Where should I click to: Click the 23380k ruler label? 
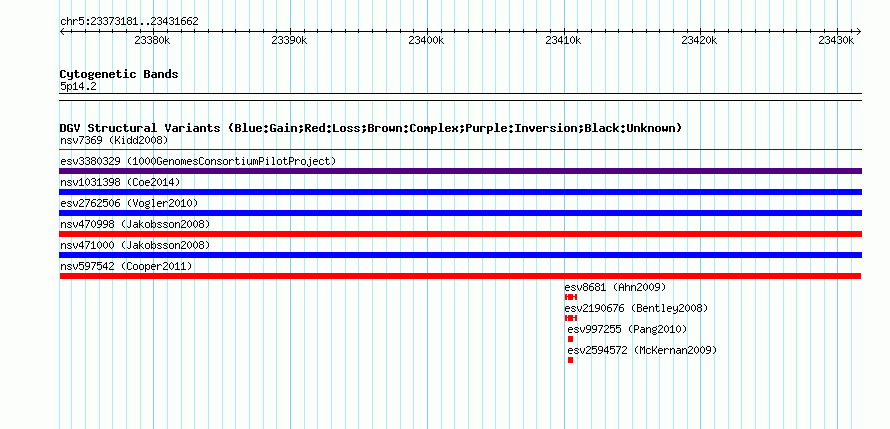click(152, 40)
